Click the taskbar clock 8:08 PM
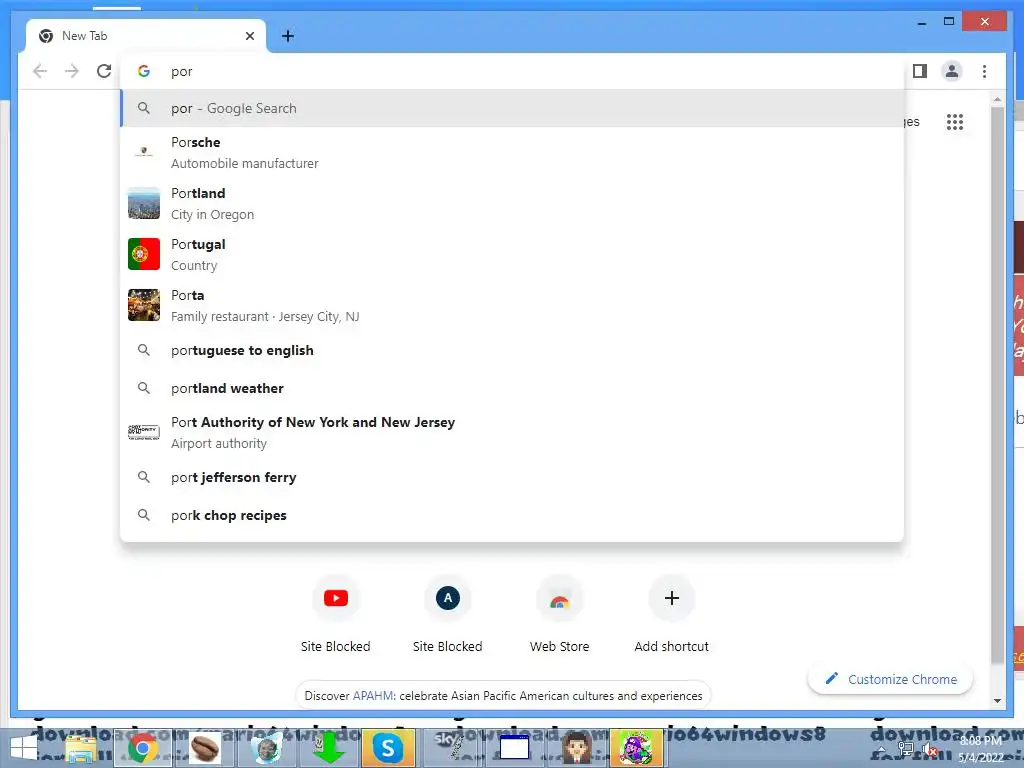The width and height of the screenshot is (1024, 768). (x=981, y=741)
